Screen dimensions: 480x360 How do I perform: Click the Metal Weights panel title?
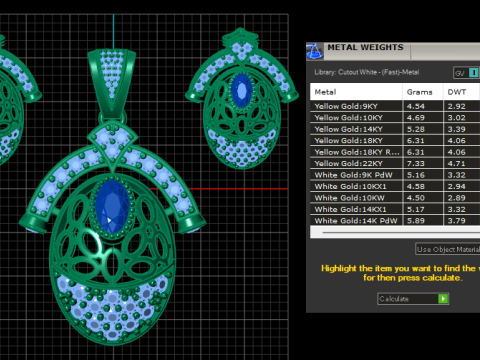pos(365,47)
